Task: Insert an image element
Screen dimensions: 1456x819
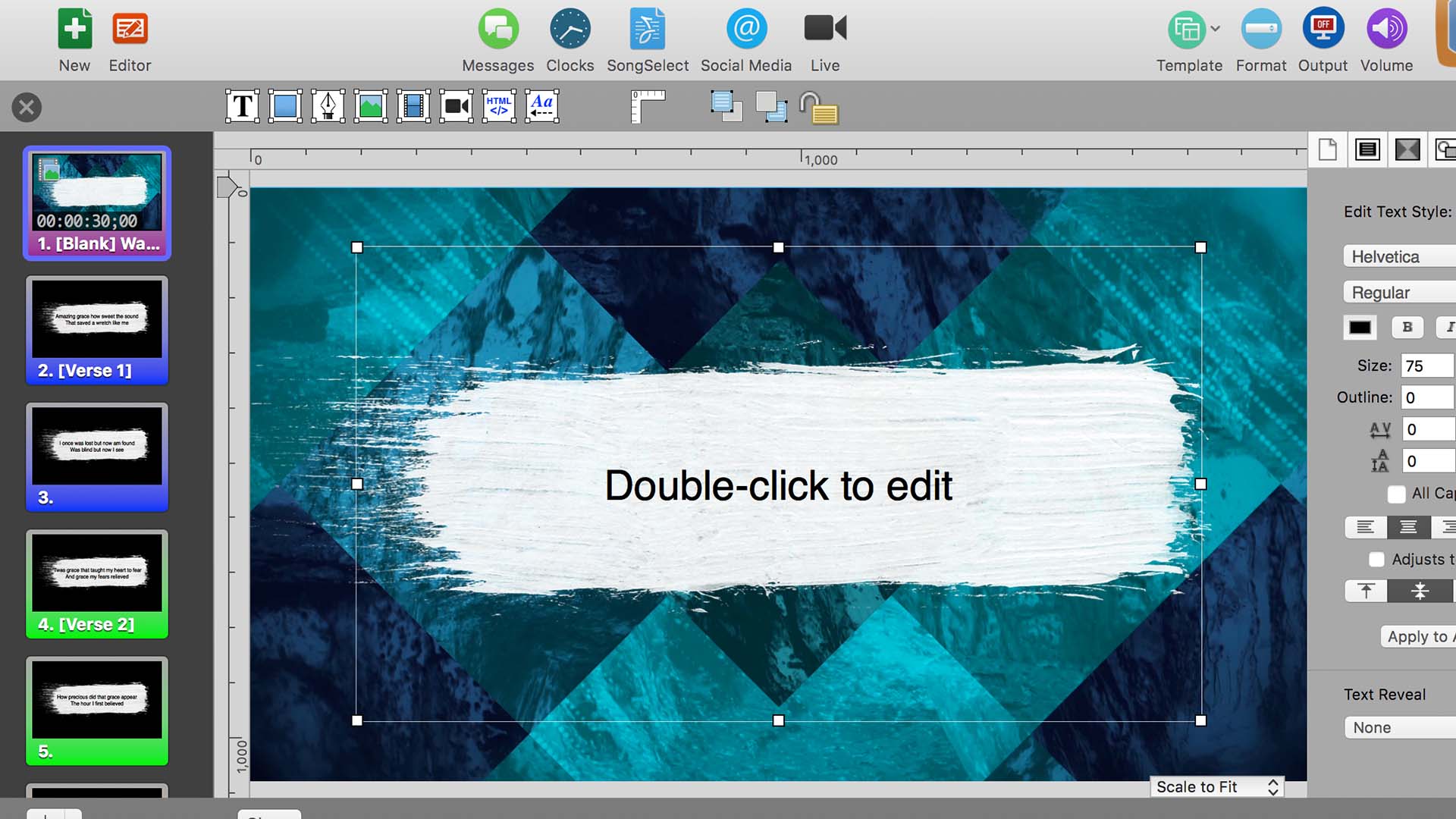Action: pyautogui.click(x=370, y=106)
